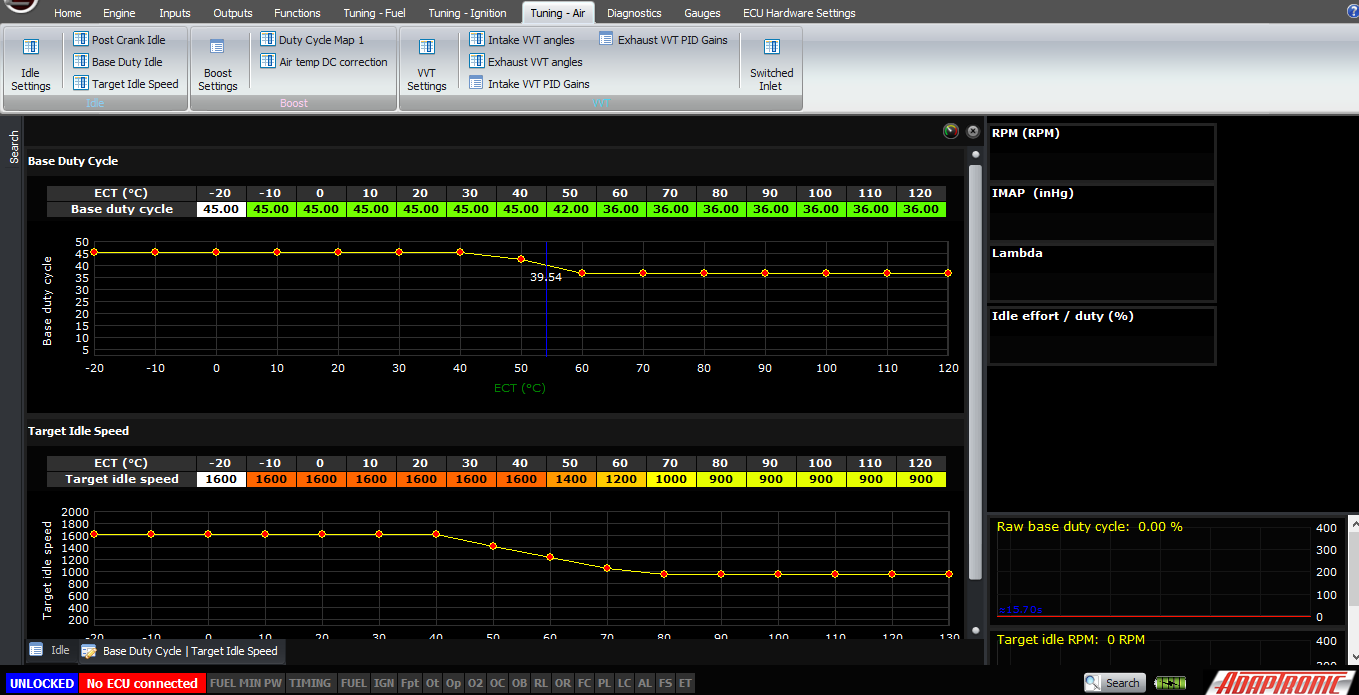Select the Idle bottom document tab
This screenshot has height=695, width=1359.
[50, 650]
